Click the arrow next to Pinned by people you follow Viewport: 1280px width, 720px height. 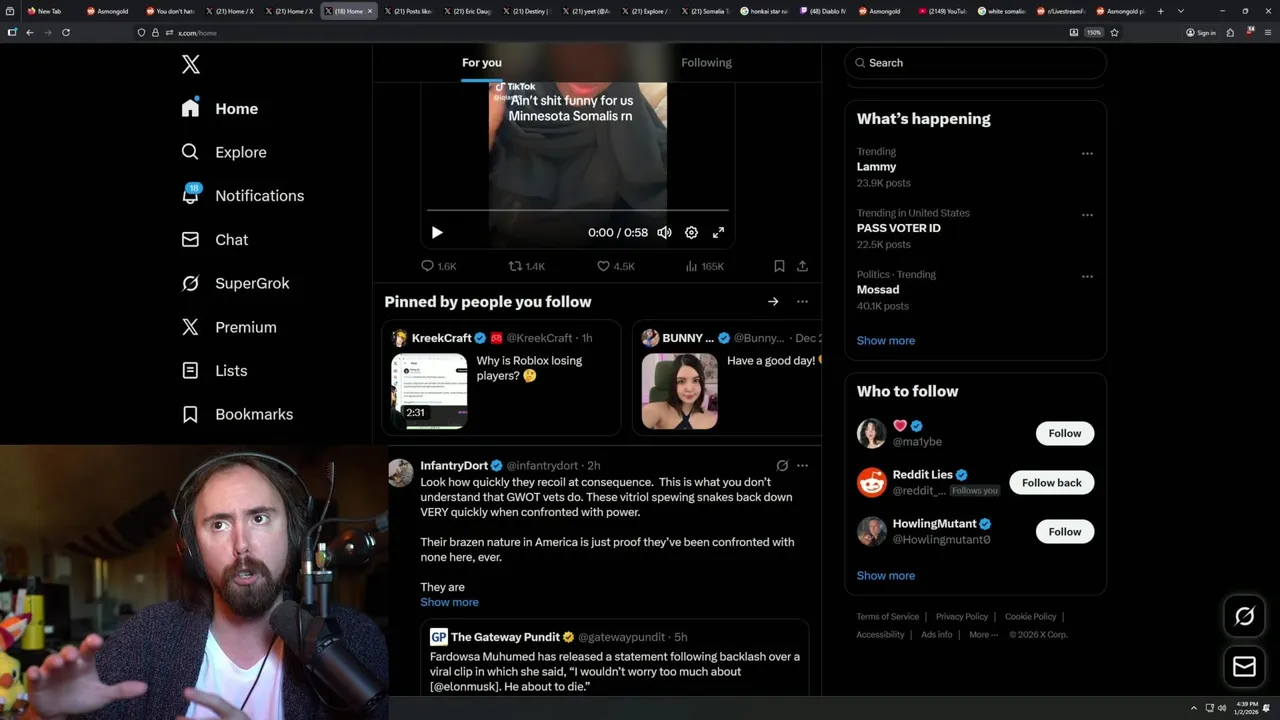(x=773, y=301)
